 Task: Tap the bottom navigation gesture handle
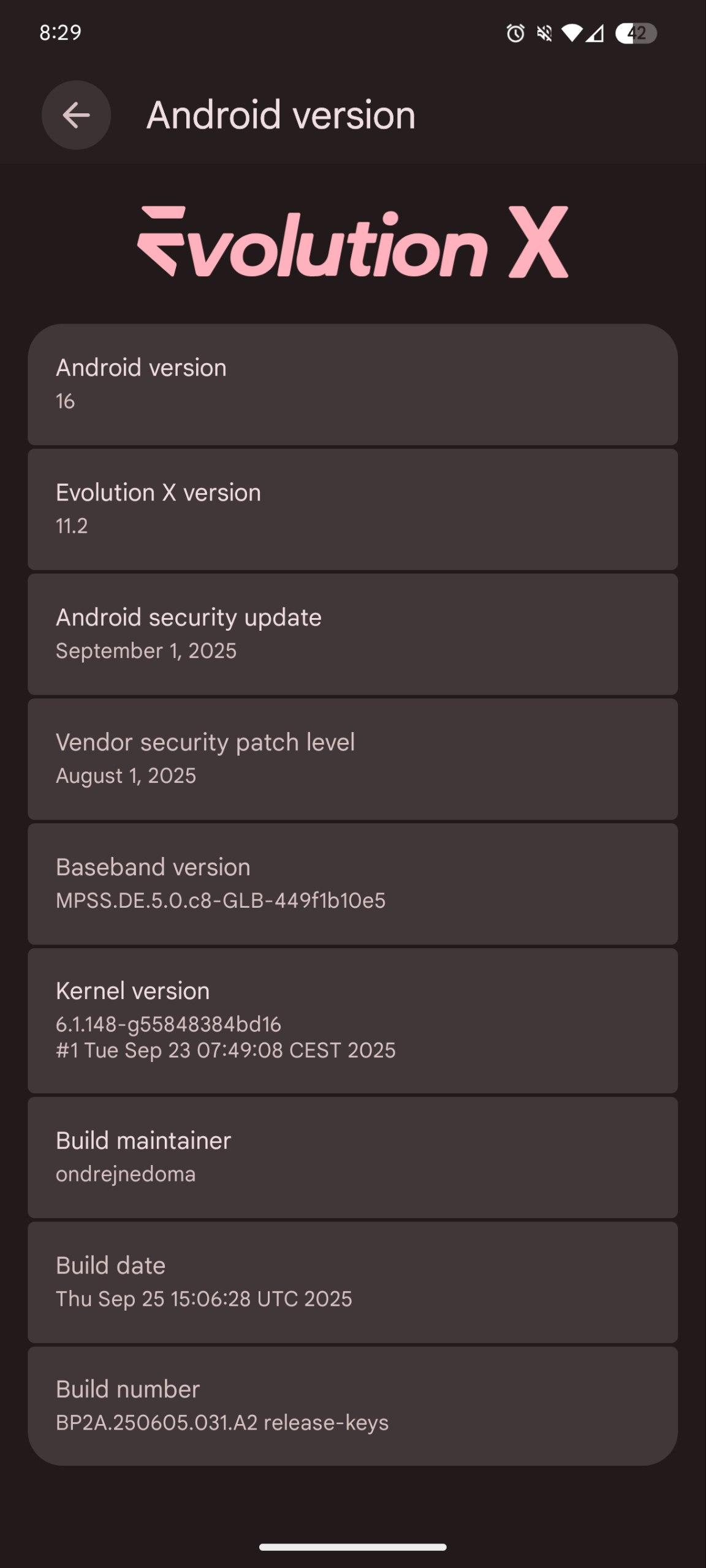click(x=352, y=1547)
